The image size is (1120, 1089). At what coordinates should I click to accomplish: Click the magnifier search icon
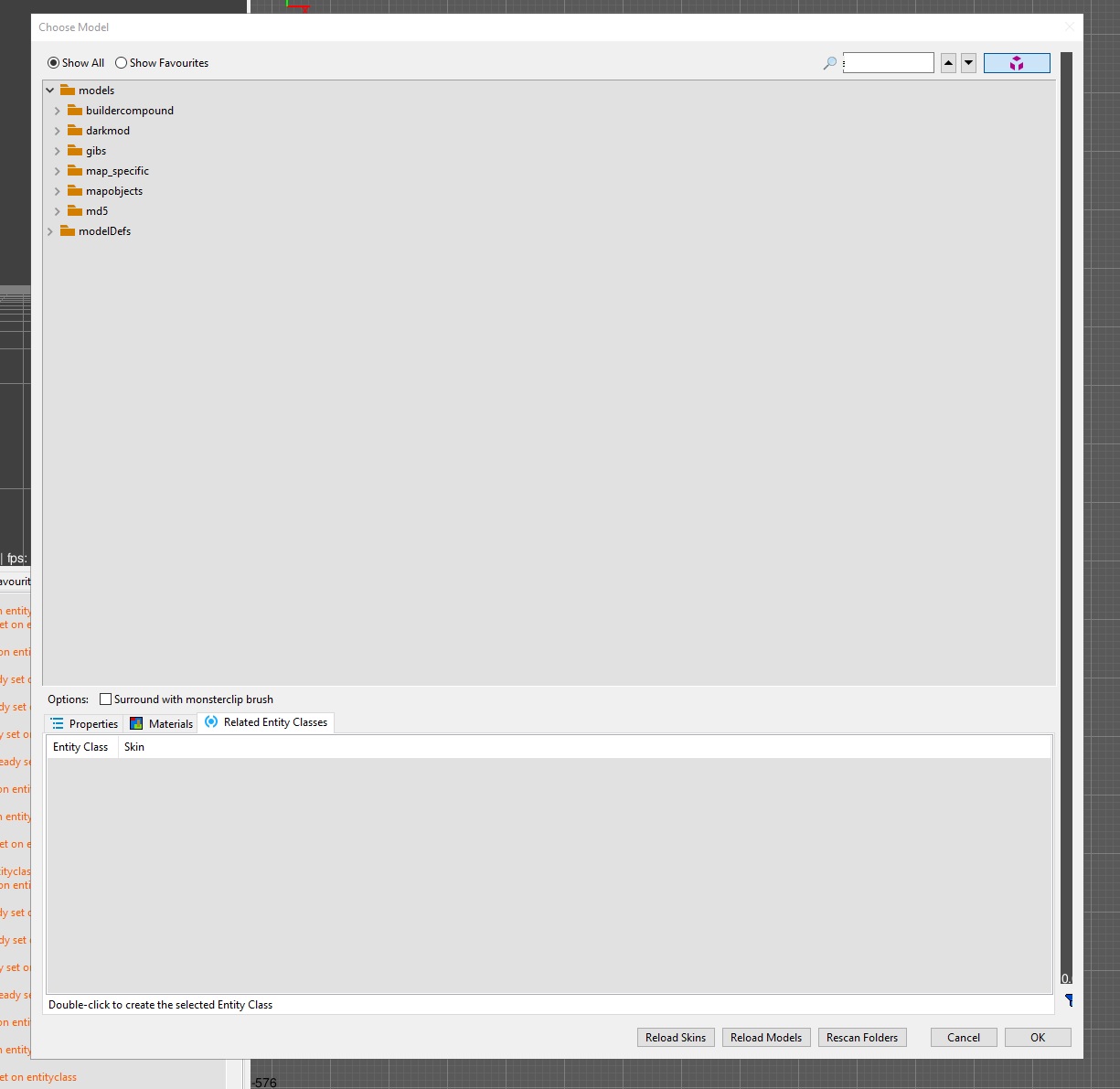point(829,63)
